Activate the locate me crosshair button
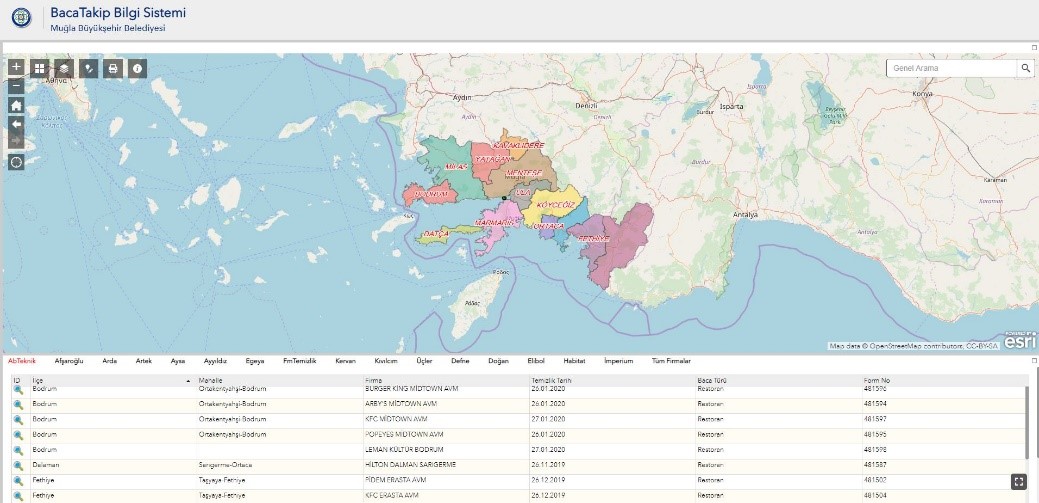 coord(17,162)
